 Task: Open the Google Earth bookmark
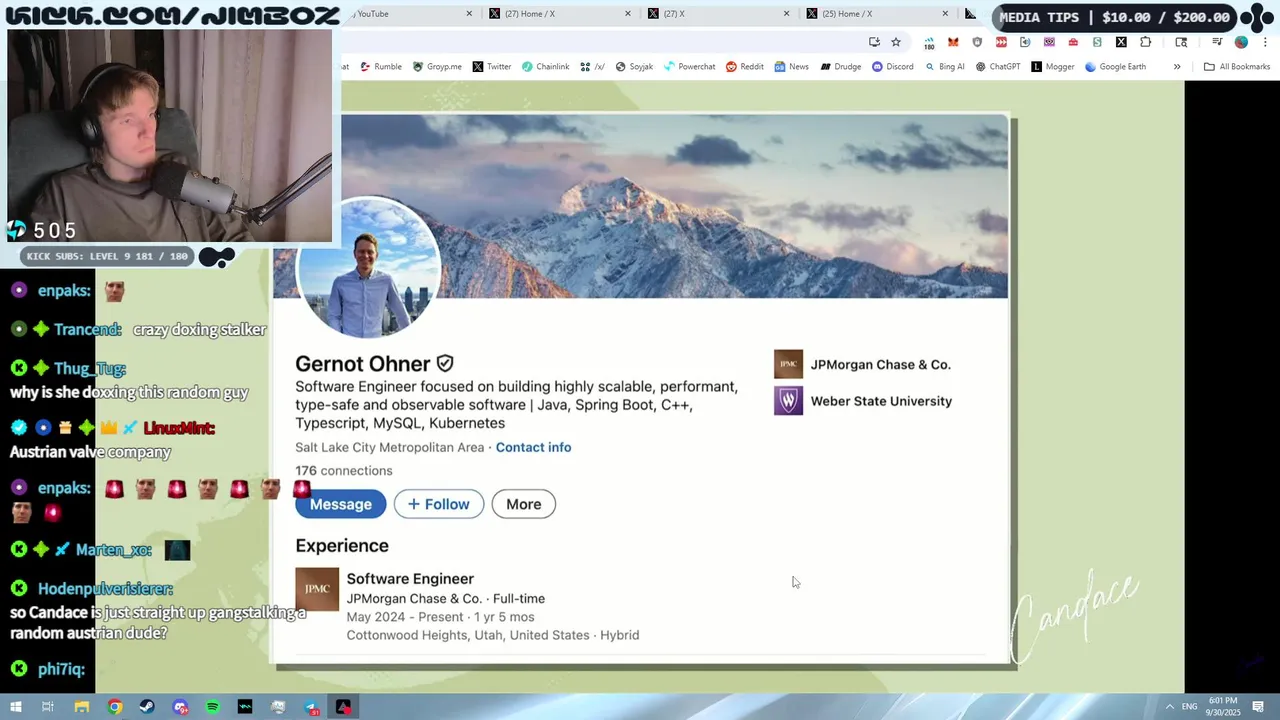(1115, 67)
